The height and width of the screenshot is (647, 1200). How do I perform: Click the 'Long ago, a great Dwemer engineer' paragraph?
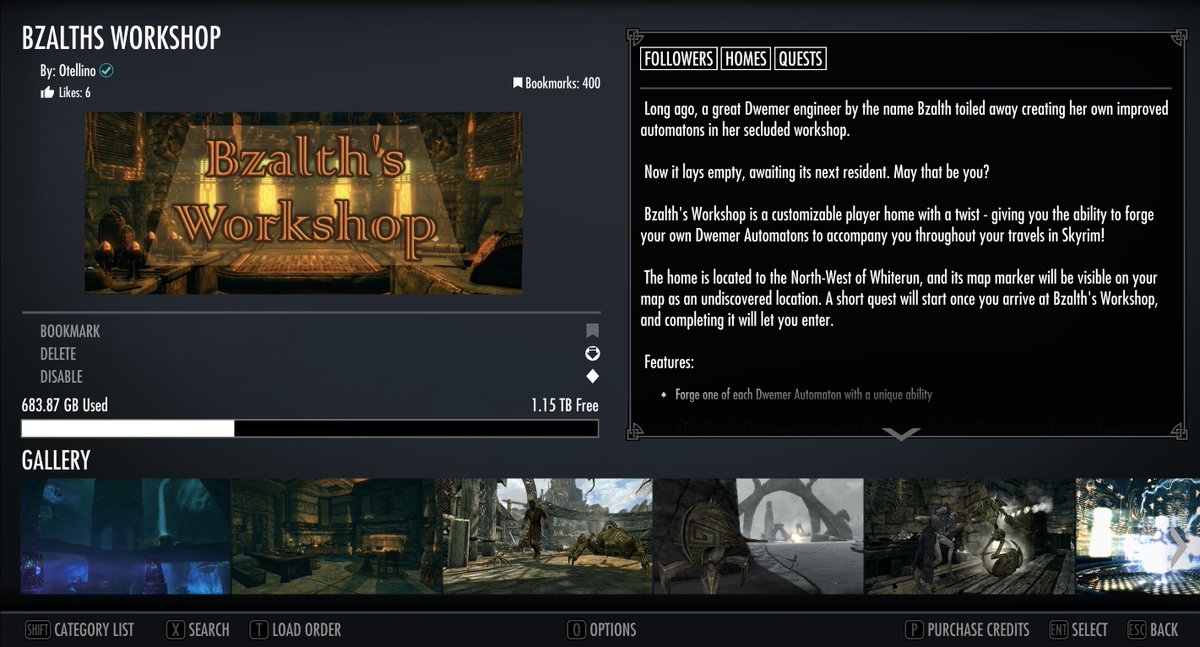(905, 120)
